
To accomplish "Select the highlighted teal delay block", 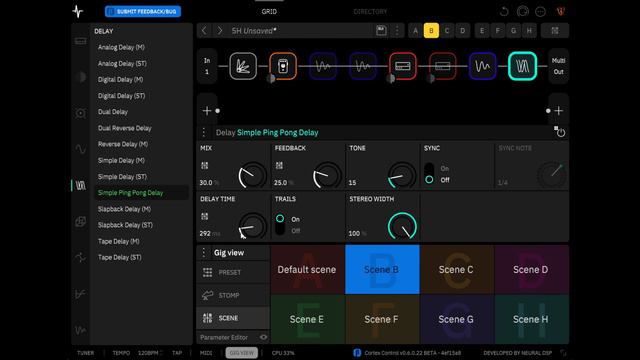I will 522,66.
